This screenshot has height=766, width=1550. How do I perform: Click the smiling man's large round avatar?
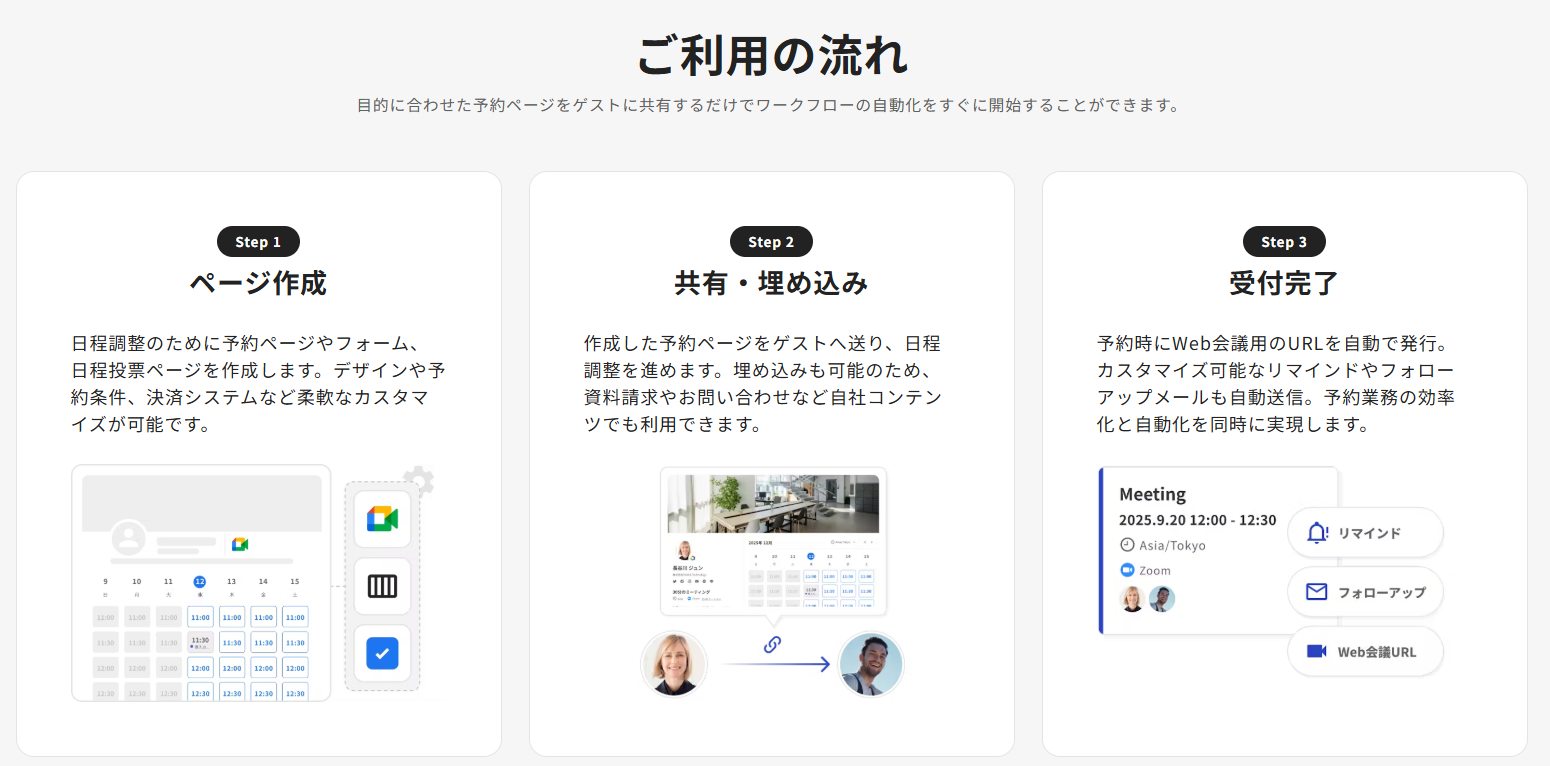tap(871, 664)
